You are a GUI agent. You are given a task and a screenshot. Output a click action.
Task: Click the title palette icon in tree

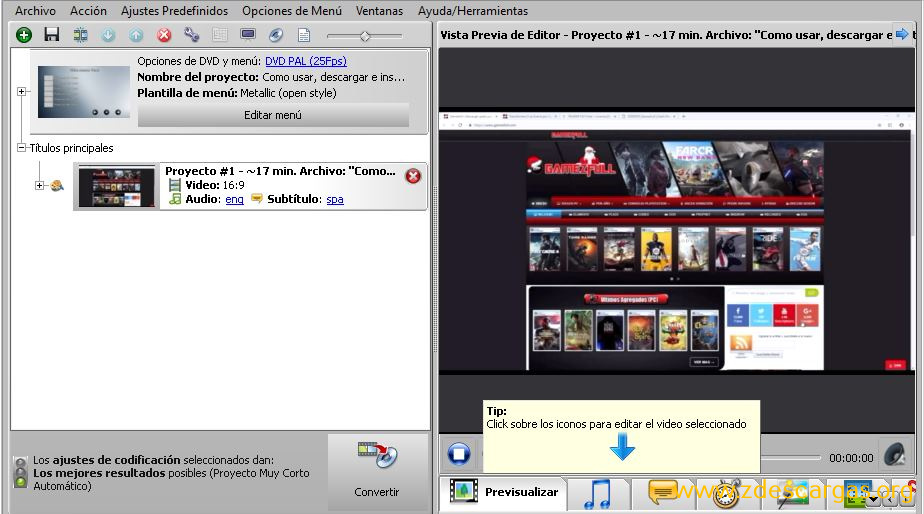[57, 186]
